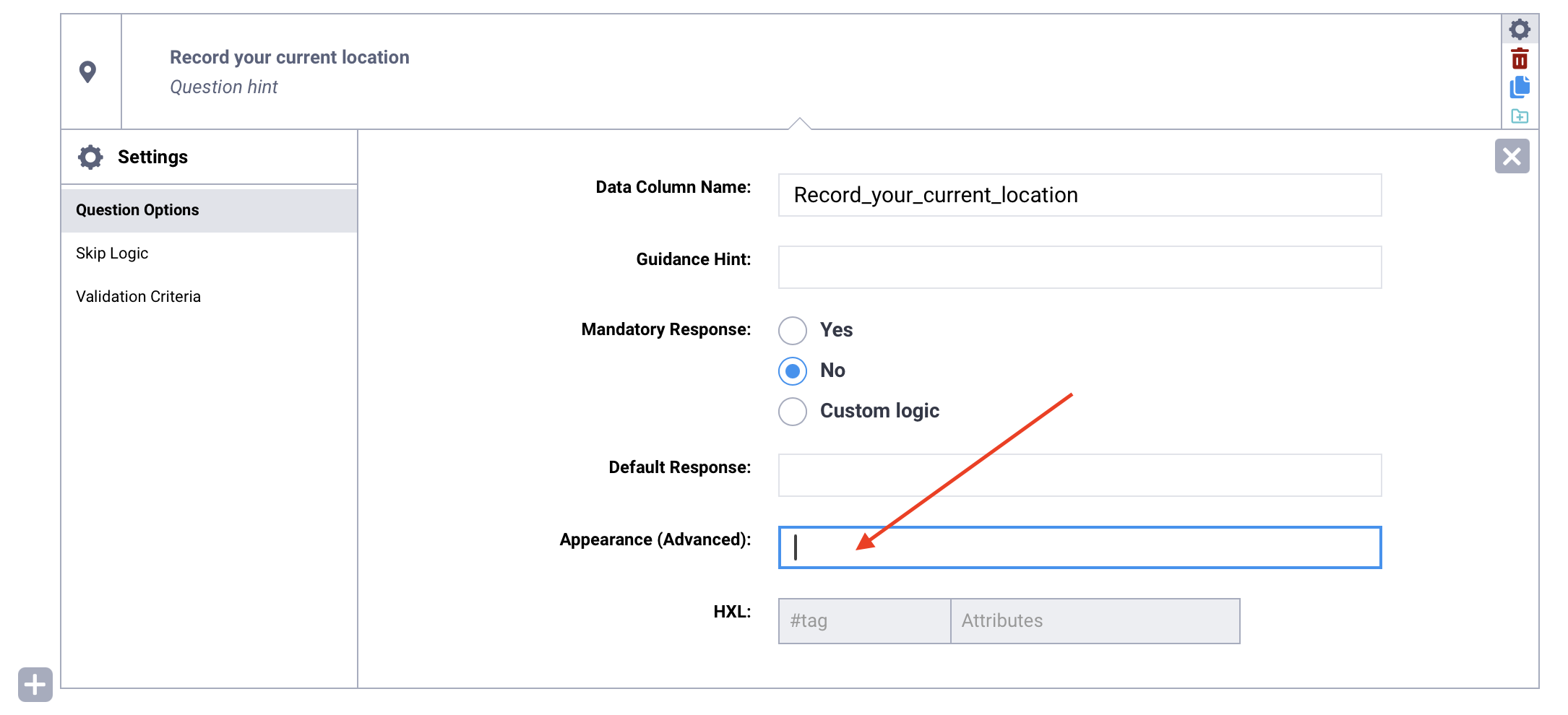1568x715 pixels.
Task: Add question to library via folder-plus icon
Action: pos(1520,116)
